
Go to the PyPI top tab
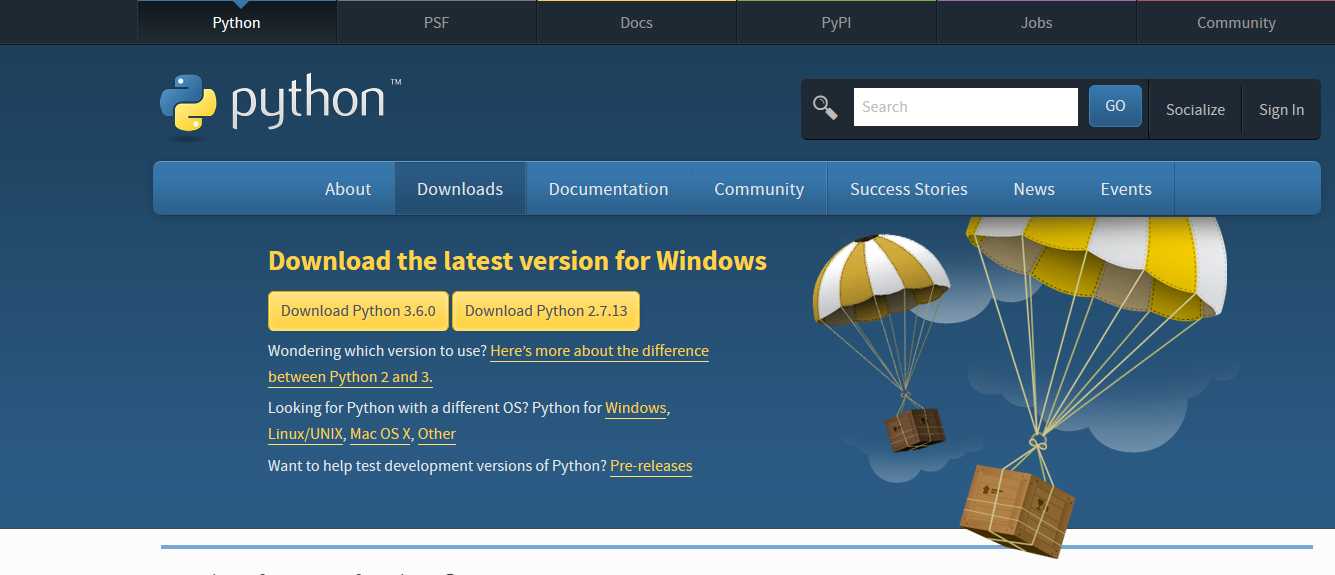[836, 23]
